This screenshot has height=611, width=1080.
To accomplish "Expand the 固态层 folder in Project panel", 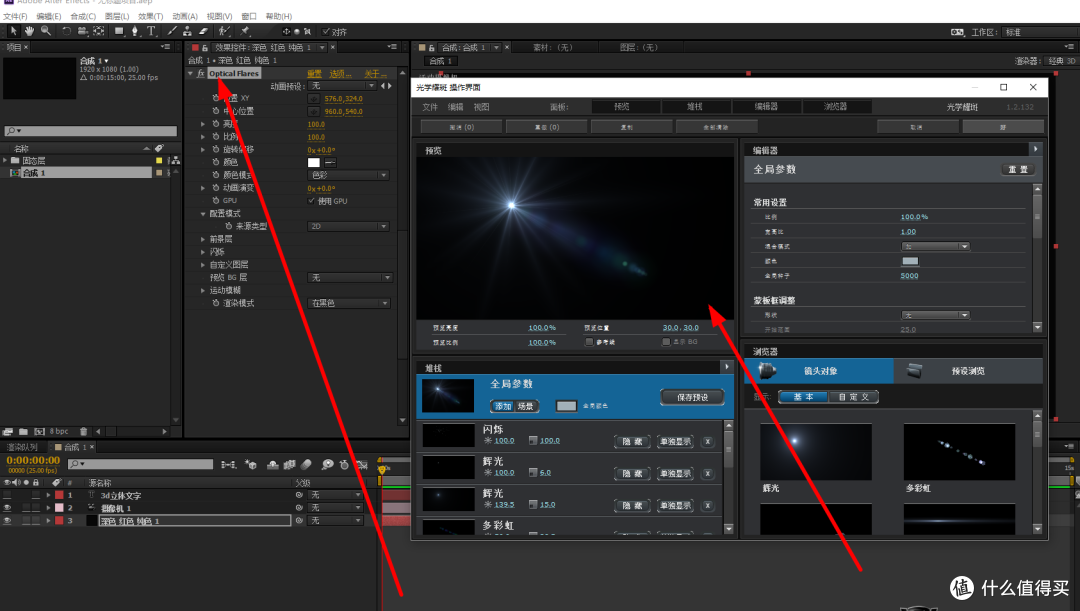I will point(6,160).
